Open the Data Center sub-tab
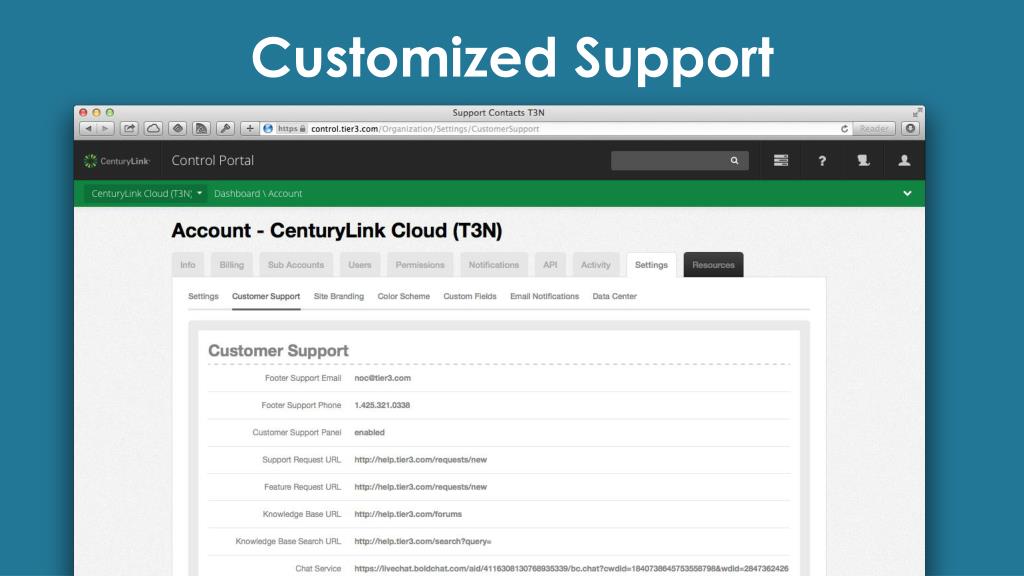 point(615,296)
